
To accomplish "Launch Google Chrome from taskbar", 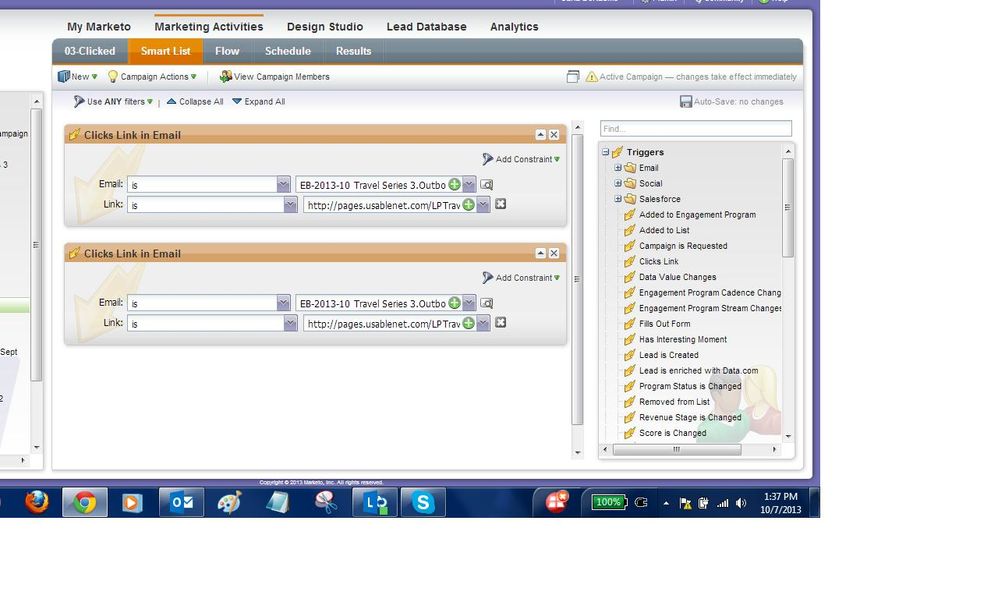I will (x=85, y=502).
